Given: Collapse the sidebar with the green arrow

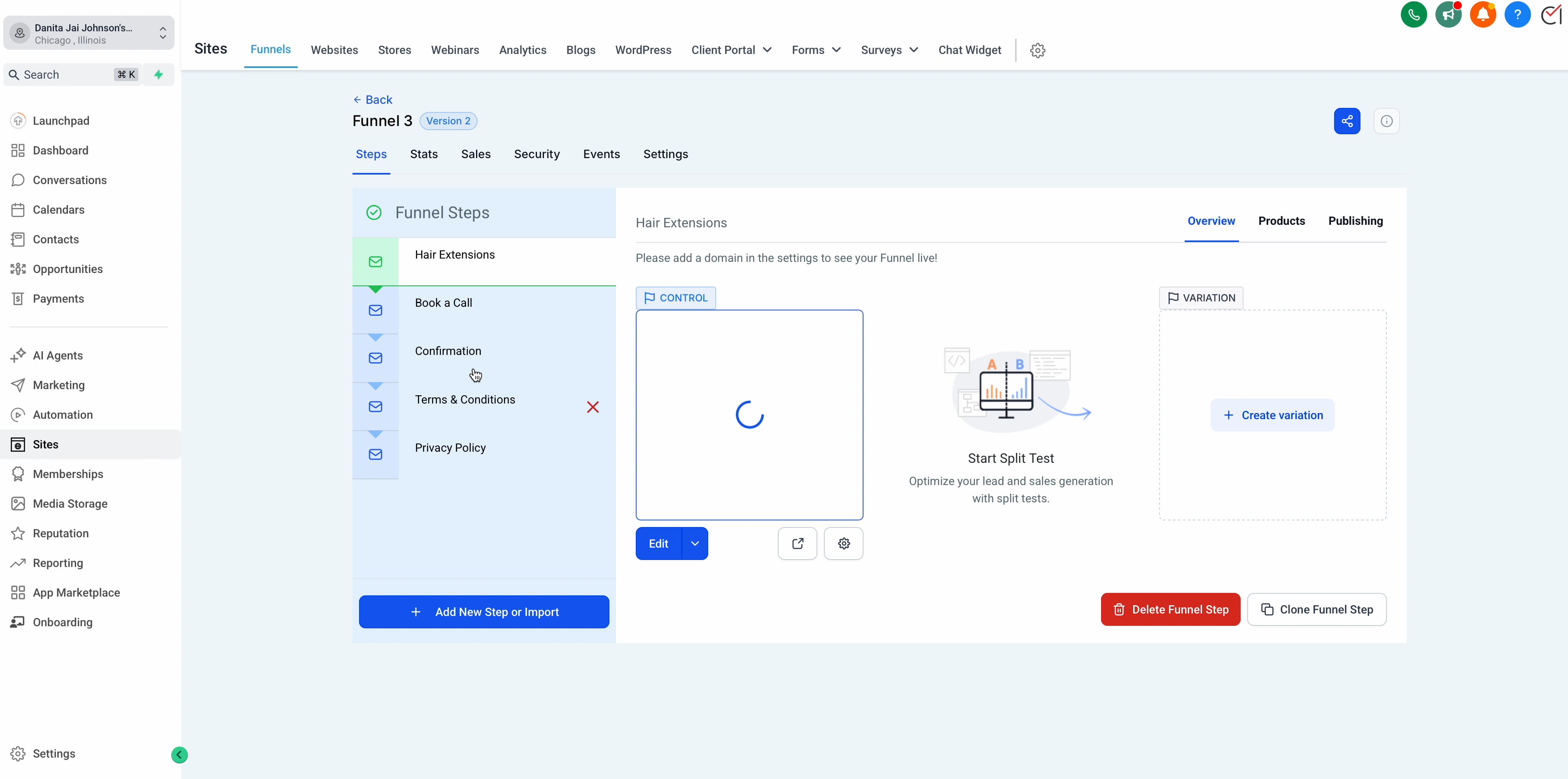Looking at the screenshot, I should click(179, 755).
